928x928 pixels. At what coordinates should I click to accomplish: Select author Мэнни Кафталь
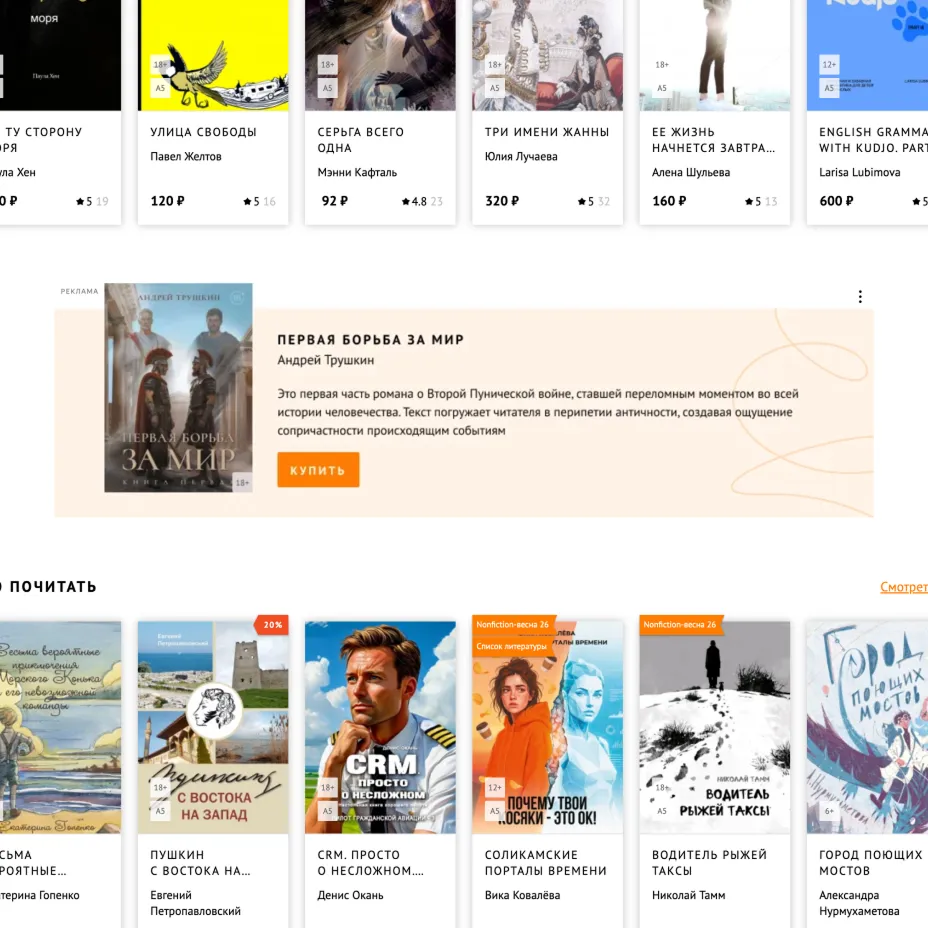(357, 172)
